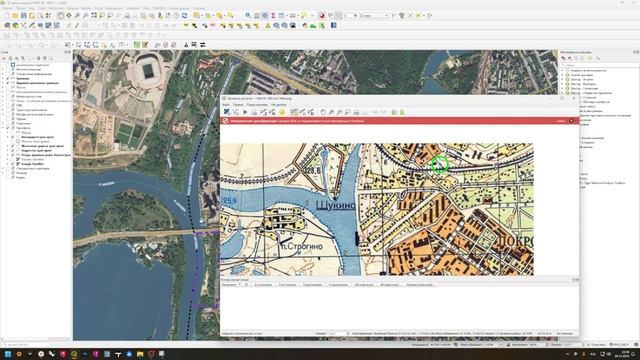Expand all groups in the Layers panel

click(39, 58)
